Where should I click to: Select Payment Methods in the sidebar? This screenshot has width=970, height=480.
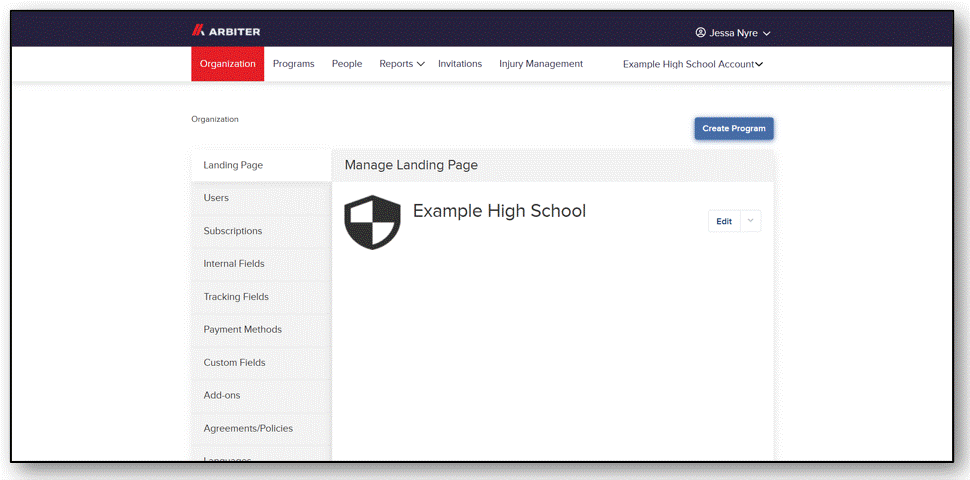tap(261, 330)
